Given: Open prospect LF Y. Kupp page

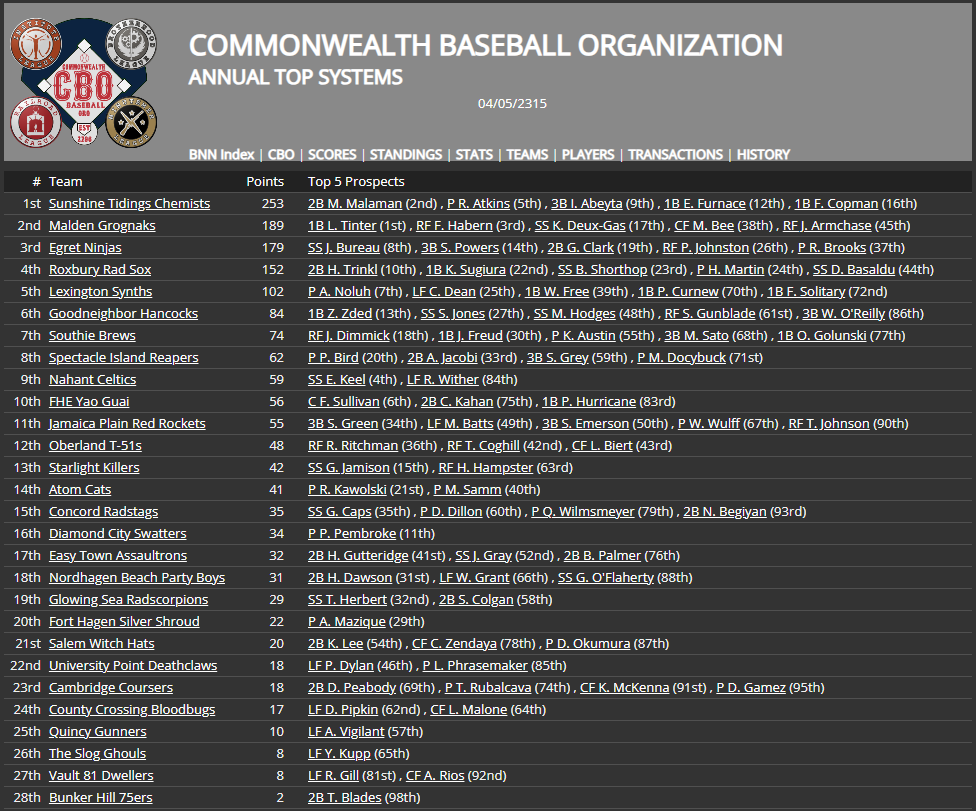Looking at the screenshot, I should coord(339,753).
